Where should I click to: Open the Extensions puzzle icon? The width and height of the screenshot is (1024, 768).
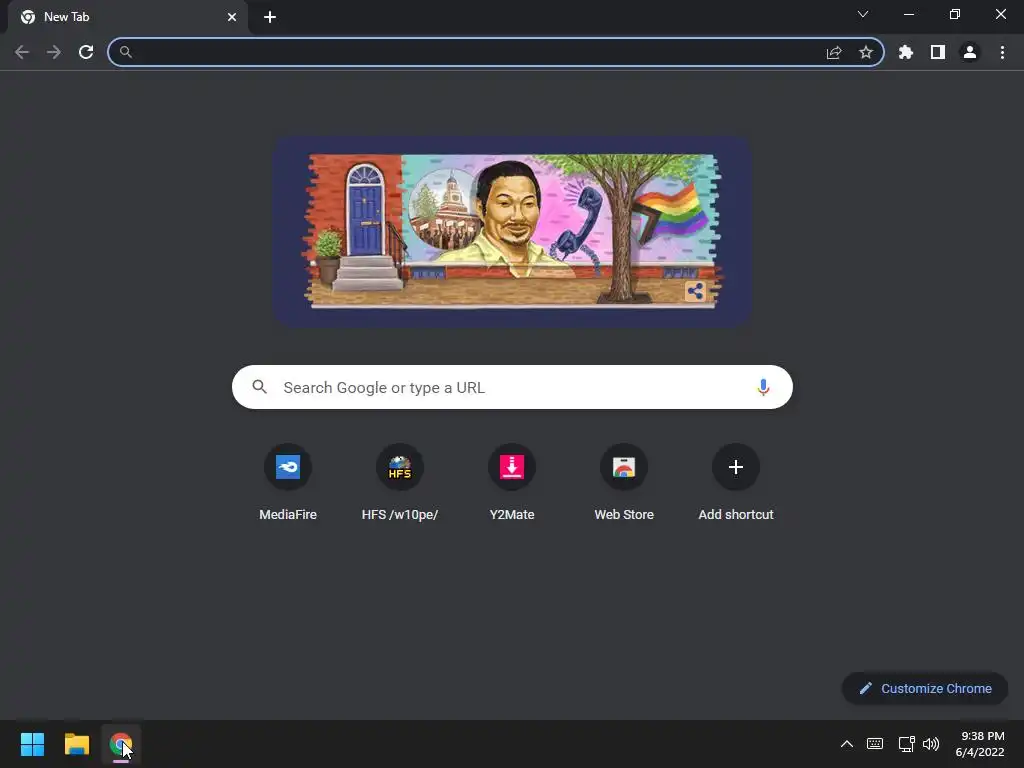pyautogui.click(x=906, y=52)
